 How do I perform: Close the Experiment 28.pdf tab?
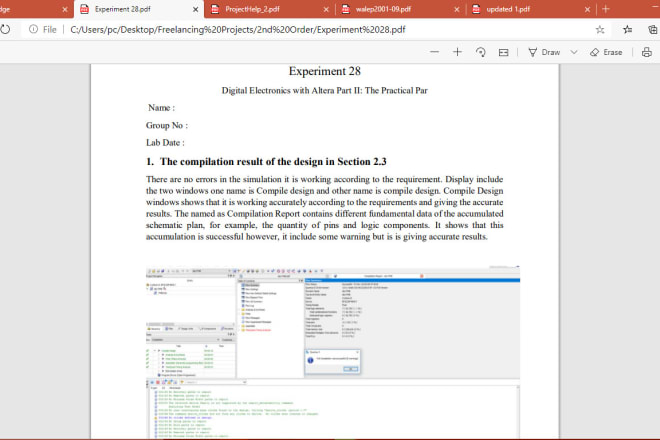pos(196,9)
